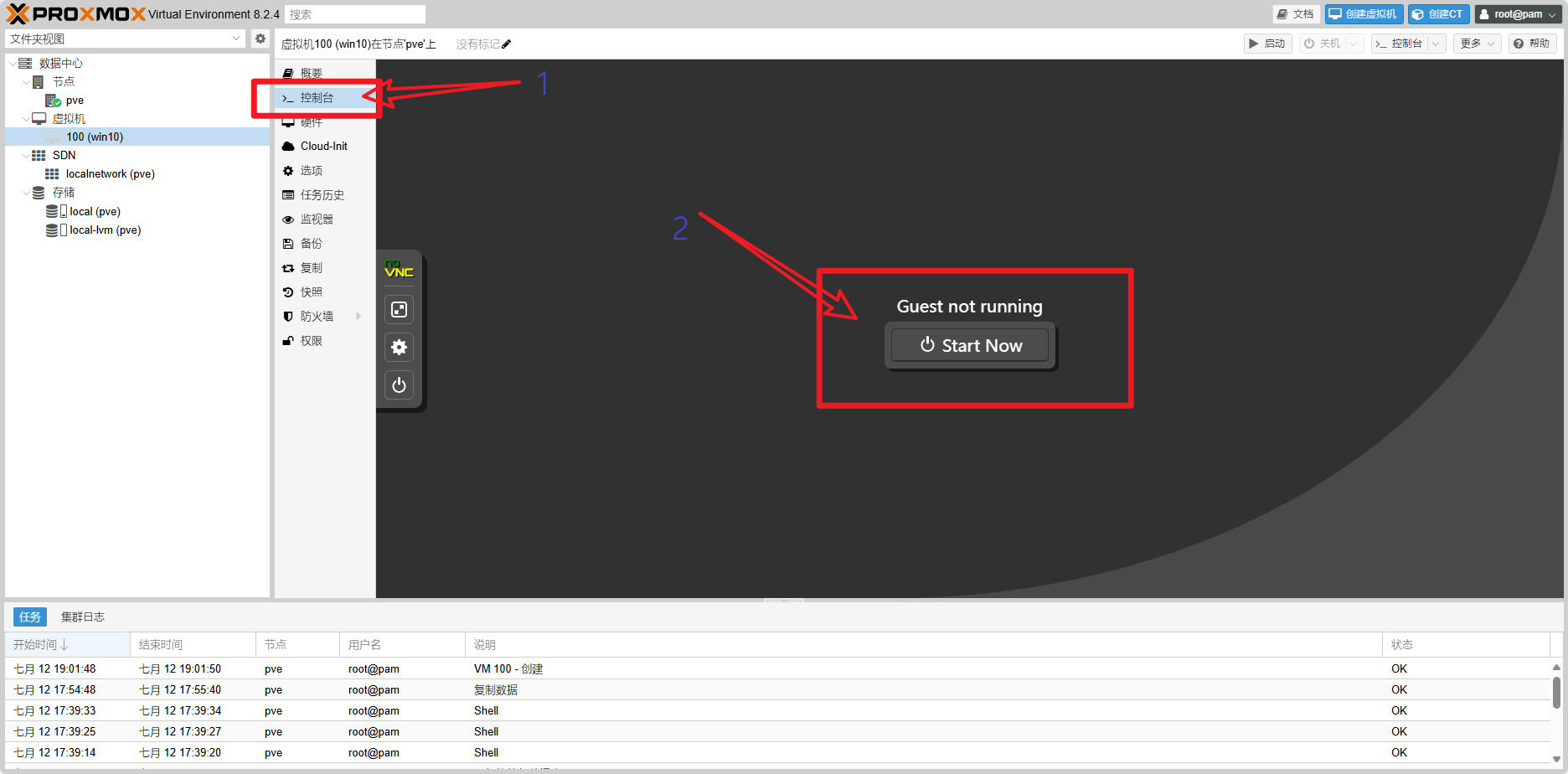Open the 关机 shutdown dropdown arrow
Screen dimensions: 1568x774
[1354, 44]
